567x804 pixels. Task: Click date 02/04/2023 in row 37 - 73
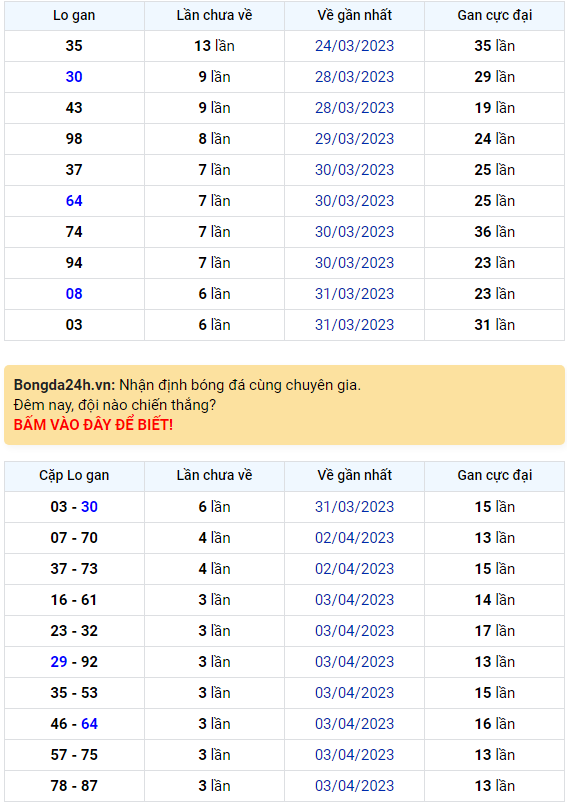(354, 569)
